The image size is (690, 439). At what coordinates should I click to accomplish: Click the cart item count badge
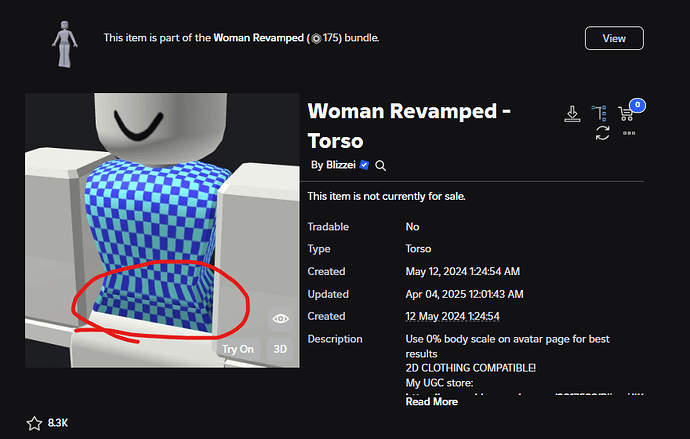tap(637, 105)
